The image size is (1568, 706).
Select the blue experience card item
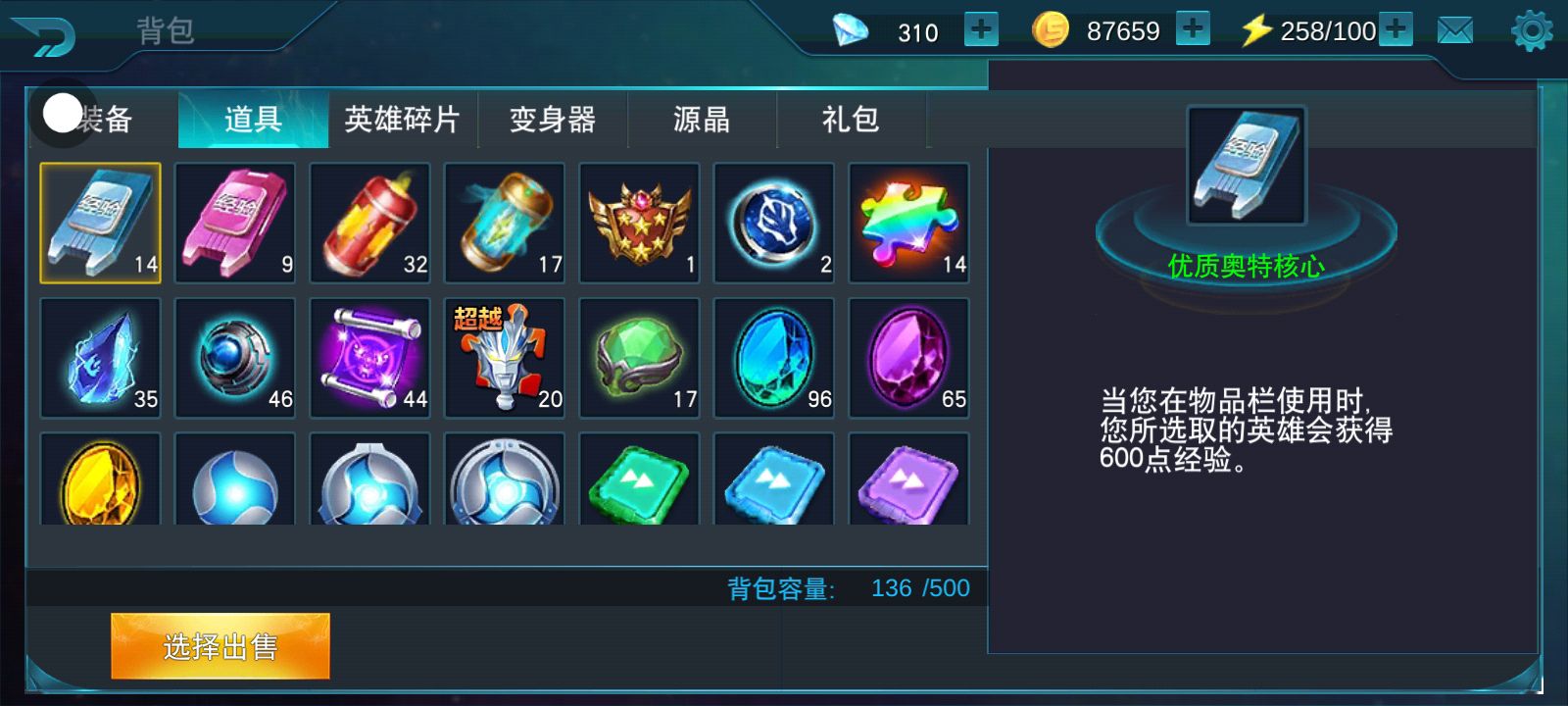tap(100, 224)
